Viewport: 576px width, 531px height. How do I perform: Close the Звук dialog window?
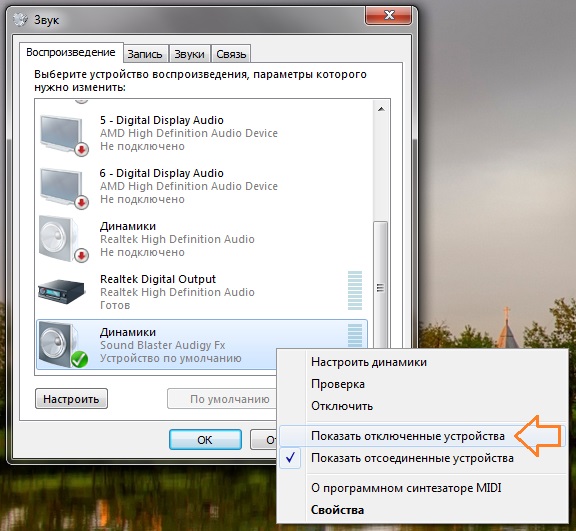389,15
